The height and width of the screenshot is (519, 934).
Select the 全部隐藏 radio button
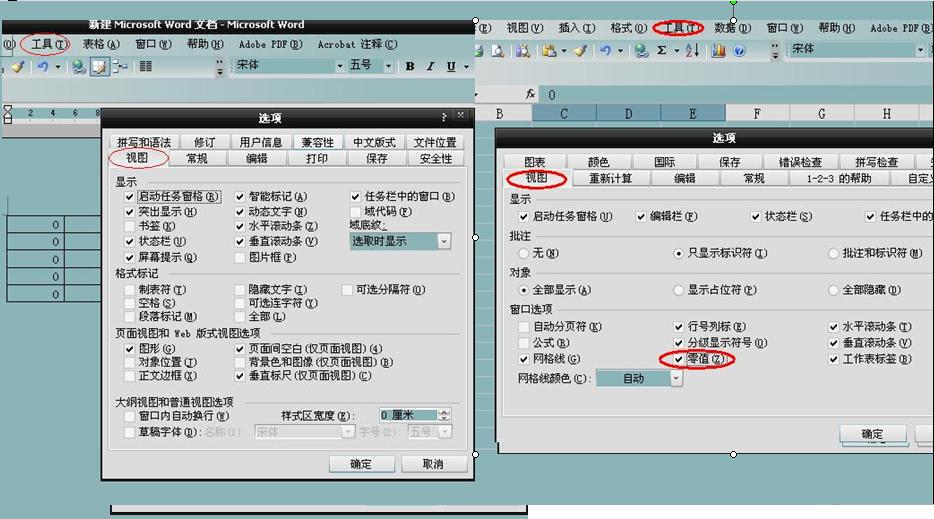[x=835, y=290]
